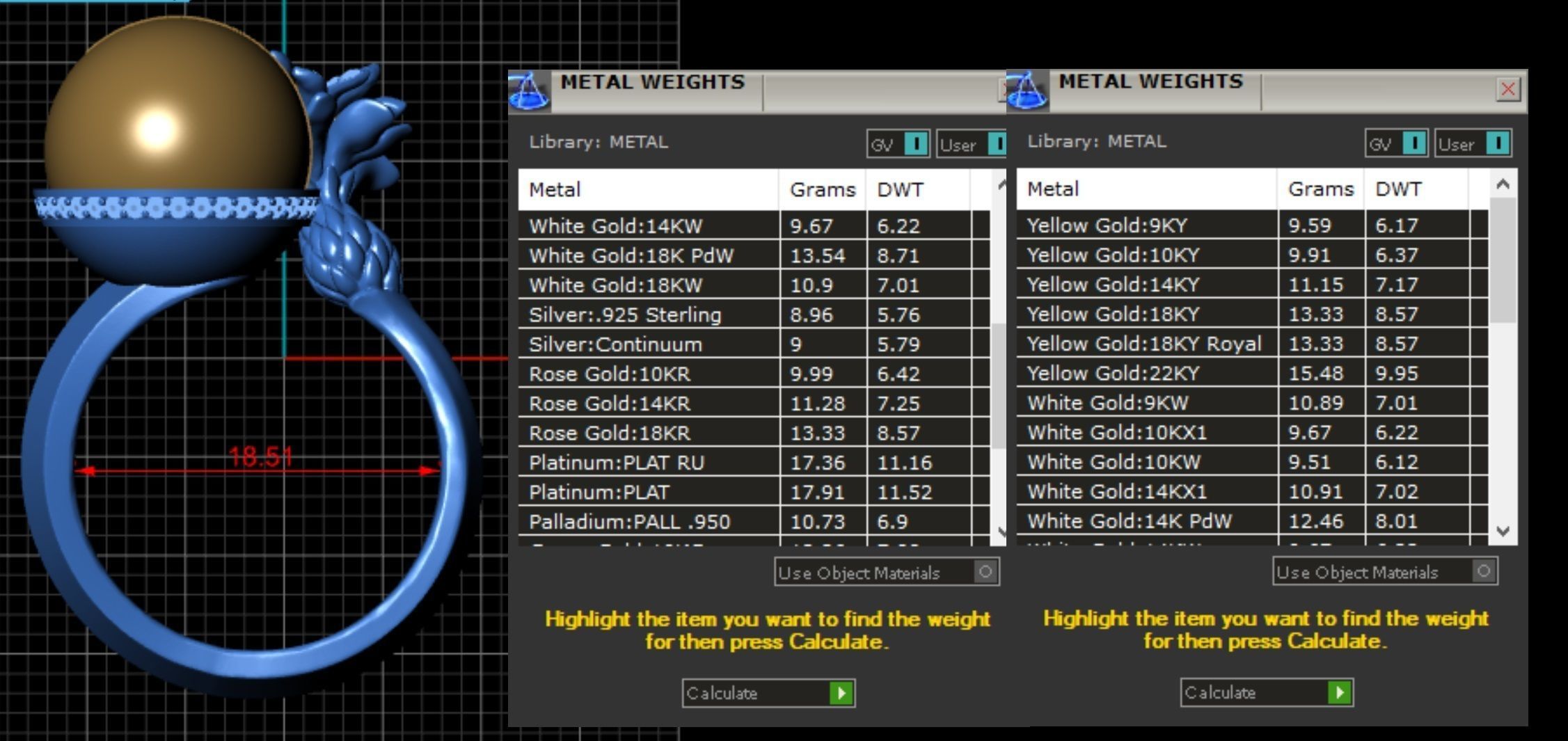Select the Platinum:PLAT row
The height and width of the screenshot is (741, 1568).
pyautogui.click(x=754, y=492)
